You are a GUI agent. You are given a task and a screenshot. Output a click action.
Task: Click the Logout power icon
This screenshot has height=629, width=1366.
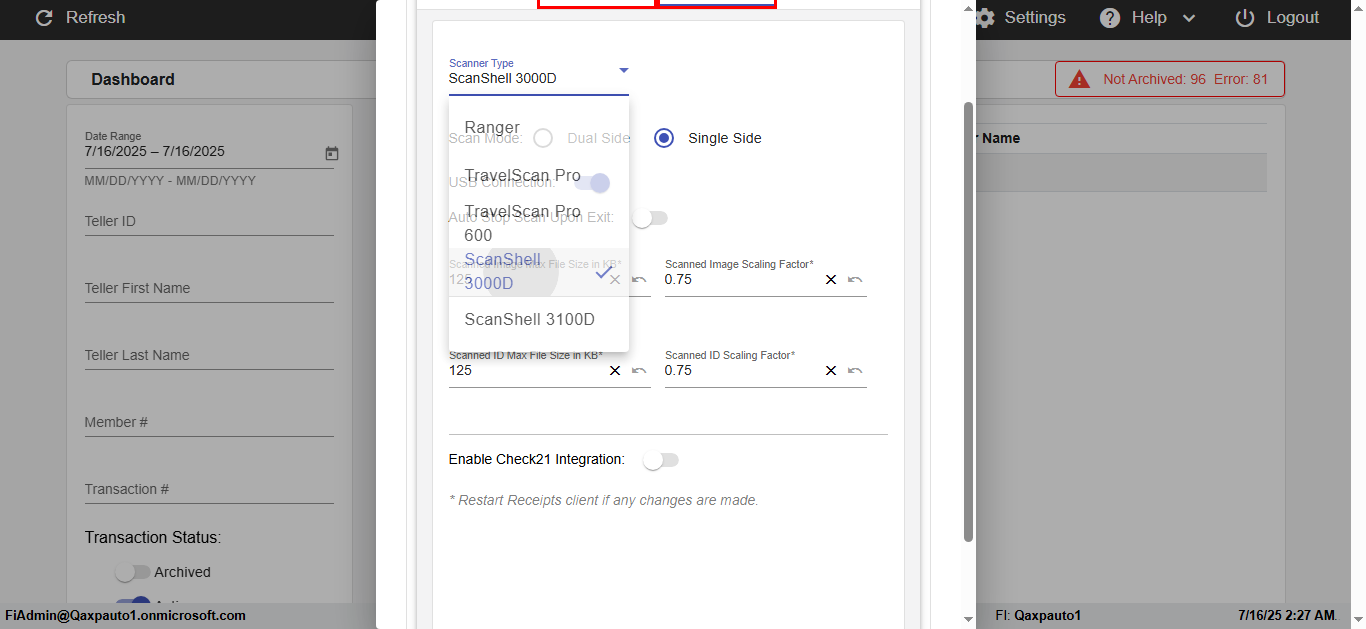pyautogui.click(x=1245, y=18)
